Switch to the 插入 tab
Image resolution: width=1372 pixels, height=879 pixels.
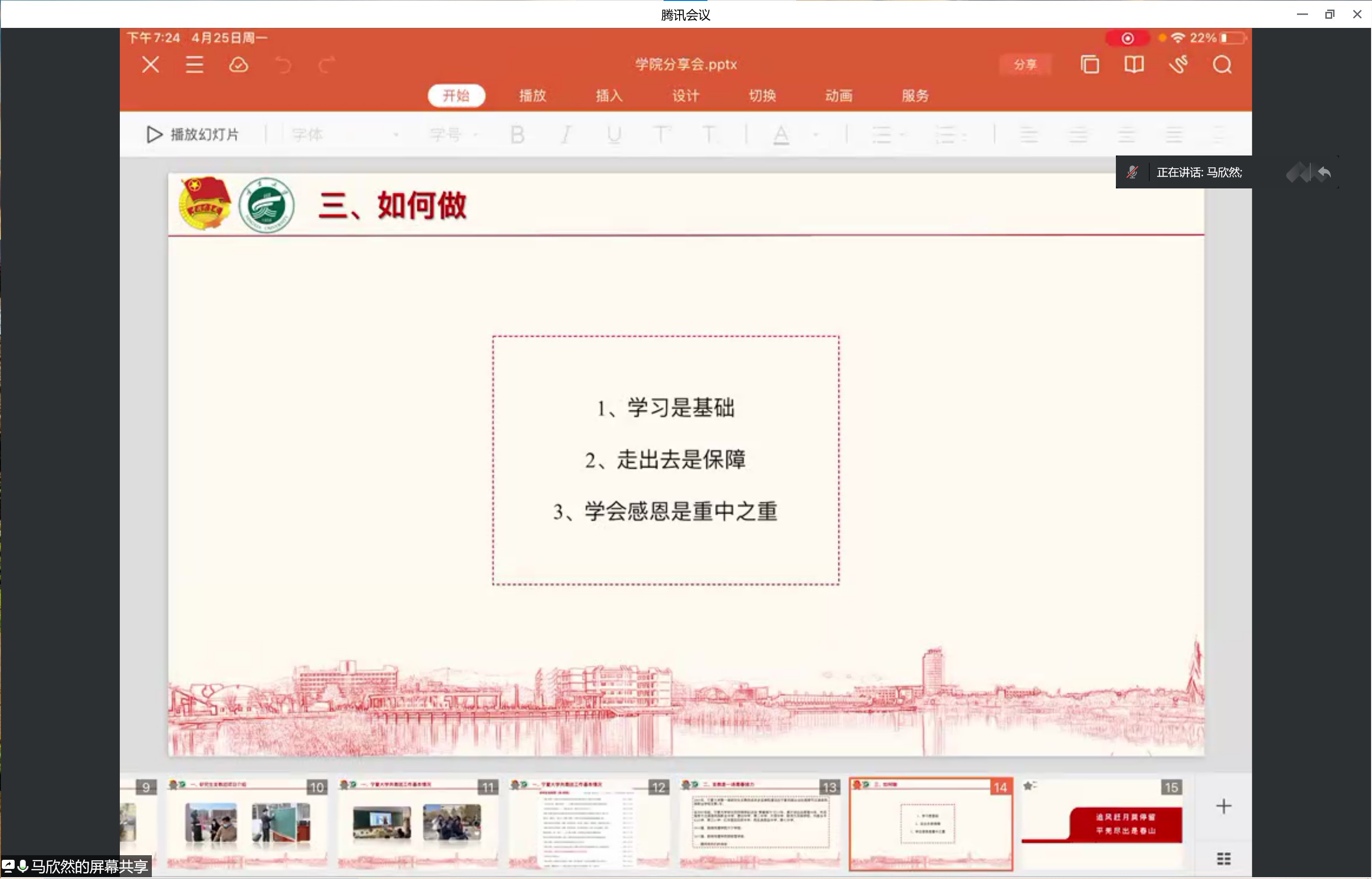609,95
